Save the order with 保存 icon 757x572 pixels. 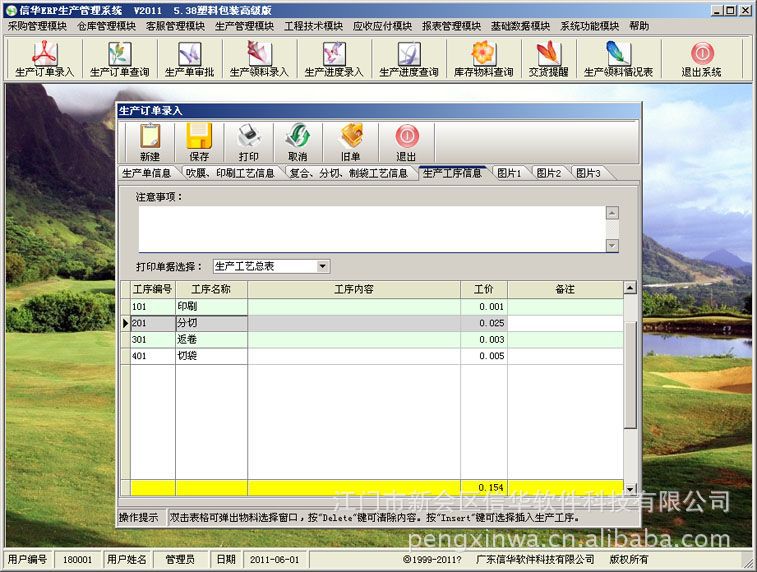tap(199, 142)
